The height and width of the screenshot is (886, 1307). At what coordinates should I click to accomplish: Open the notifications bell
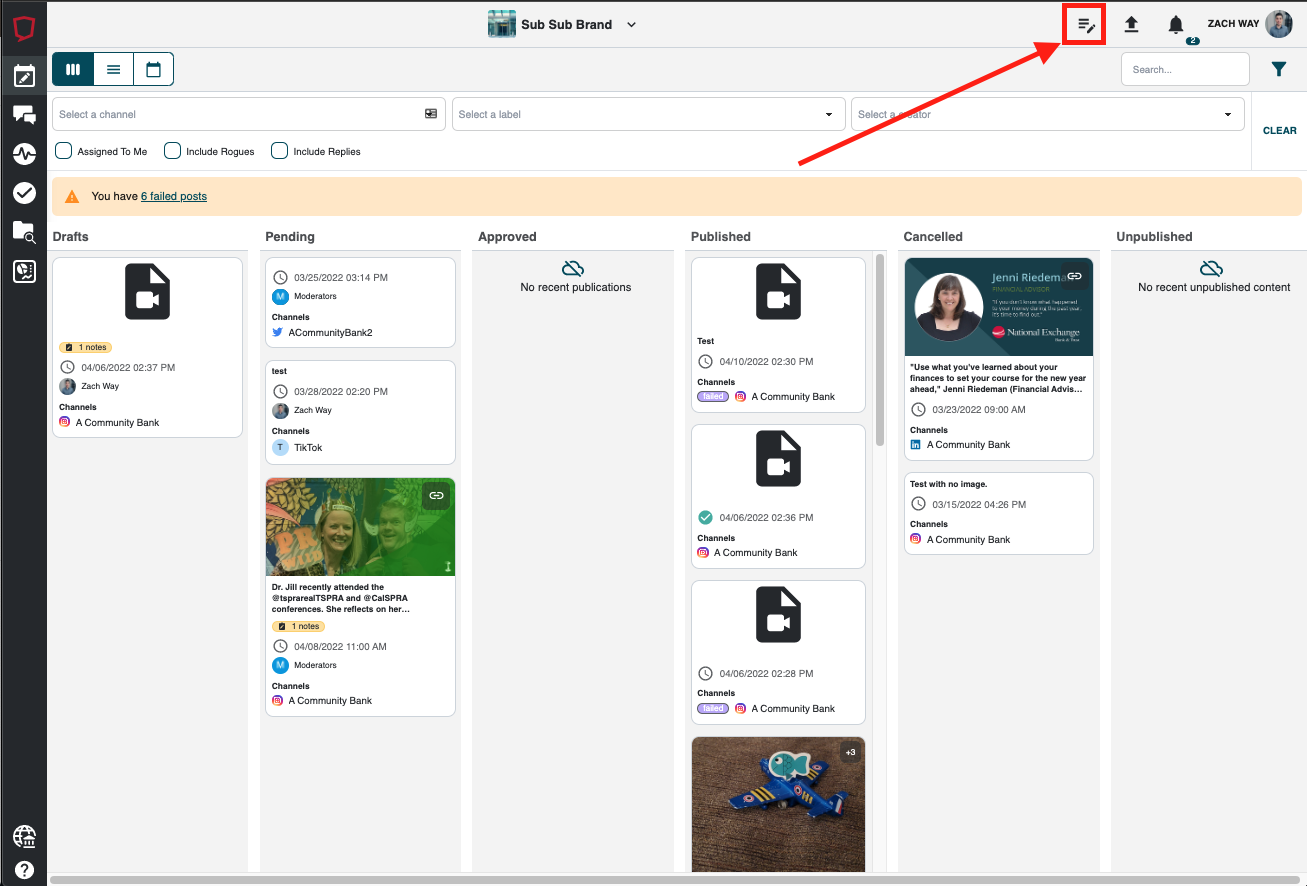1176,25
